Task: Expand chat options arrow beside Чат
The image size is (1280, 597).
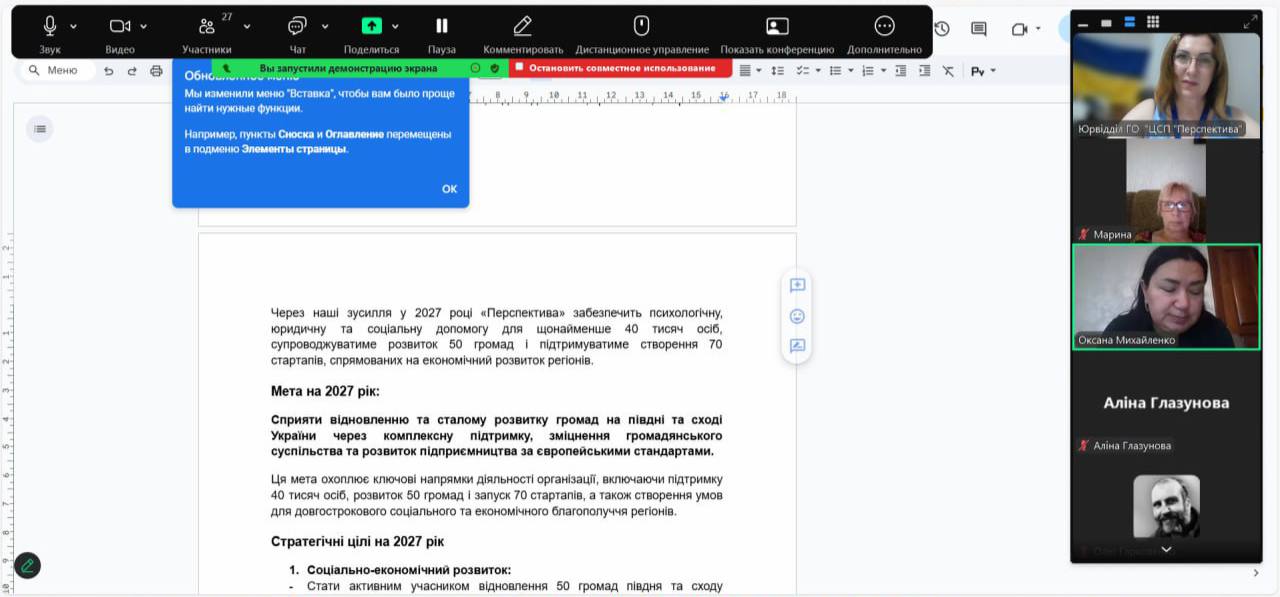Action: click(325, 27)
